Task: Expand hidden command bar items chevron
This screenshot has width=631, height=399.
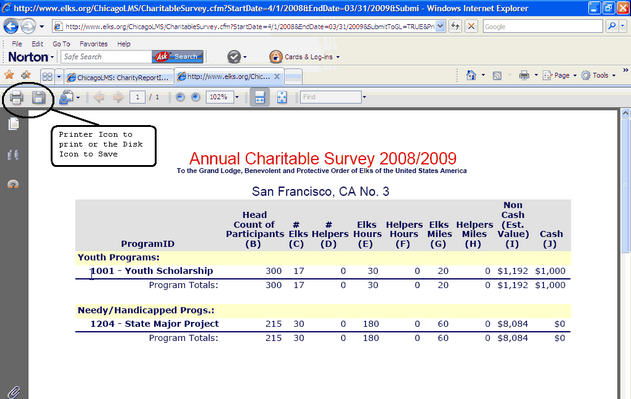Action: [625, 70]
